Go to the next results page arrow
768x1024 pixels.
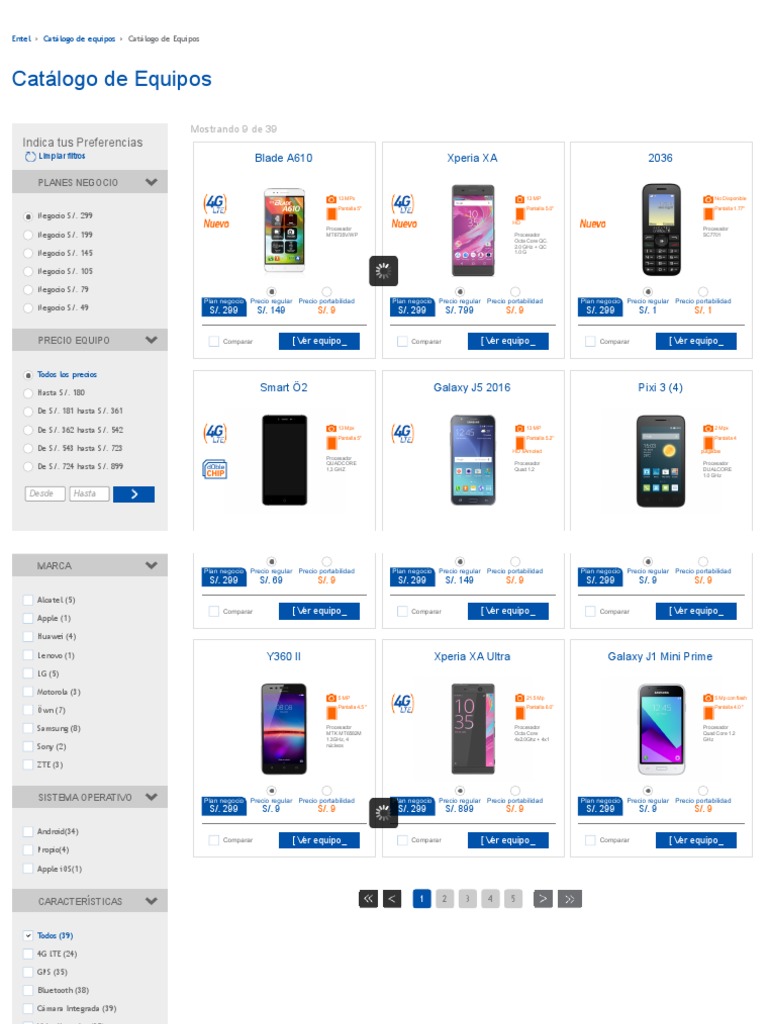pyautogui.click(x=543, y=899)
